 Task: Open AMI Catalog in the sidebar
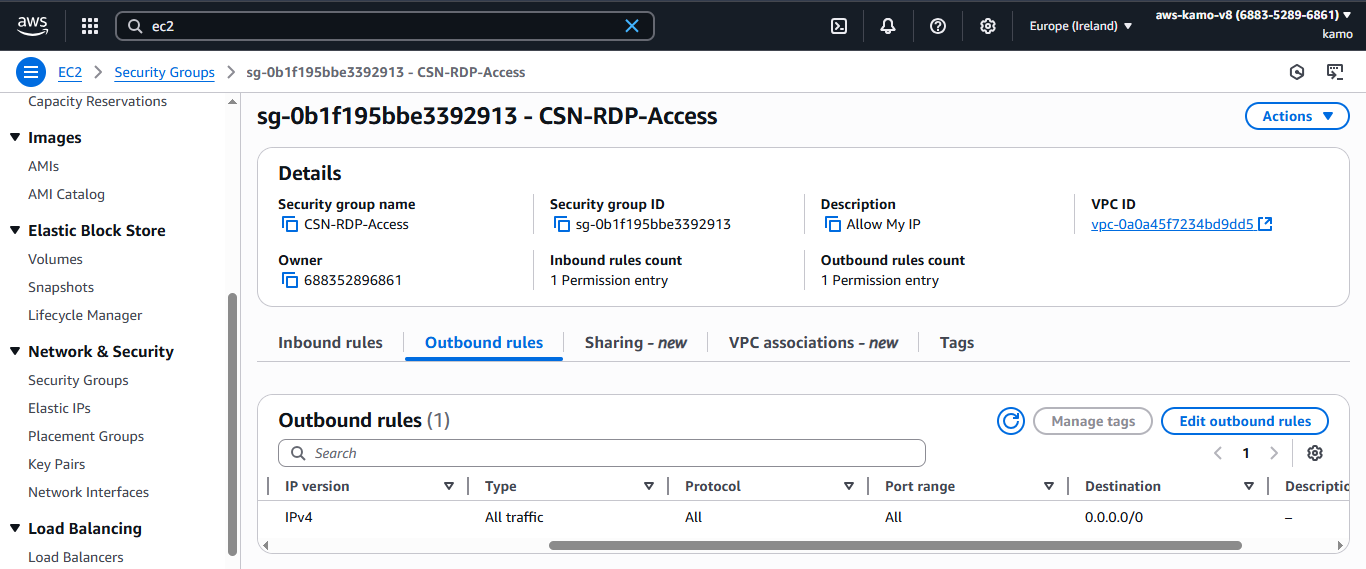click(x=66, y=194)
